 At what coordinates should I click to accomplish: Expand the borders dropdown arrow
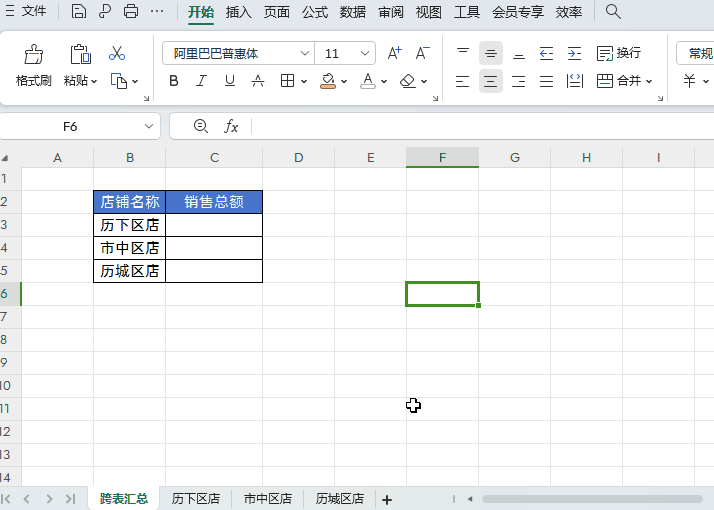[304, 82]
